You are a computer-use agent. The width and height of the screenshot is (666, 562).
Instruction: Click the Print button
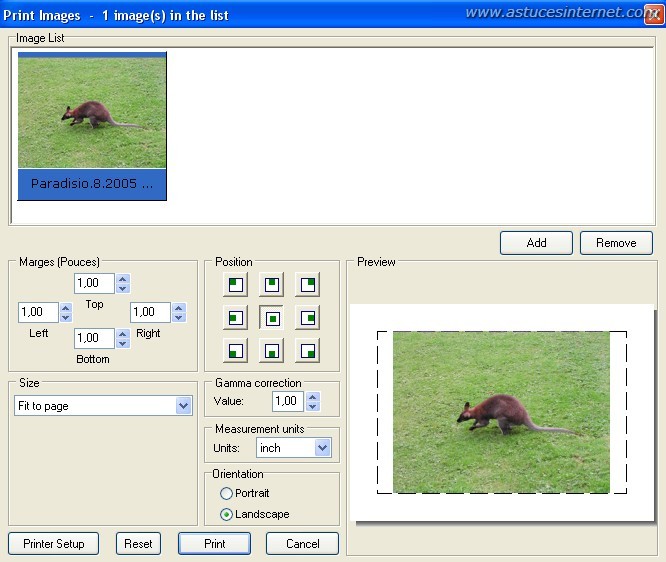pyautogui.click(x=214, y=544)
